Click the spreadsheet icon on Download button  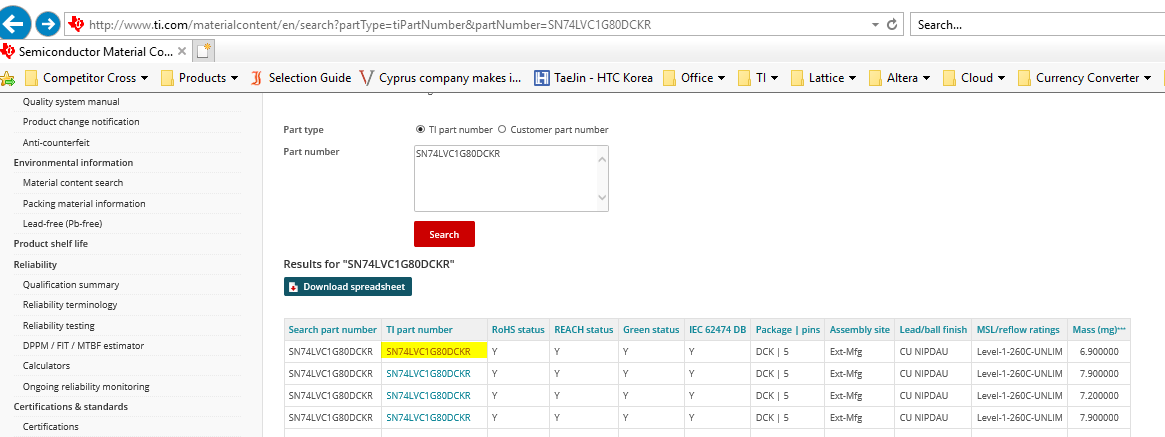pos(293,287)
